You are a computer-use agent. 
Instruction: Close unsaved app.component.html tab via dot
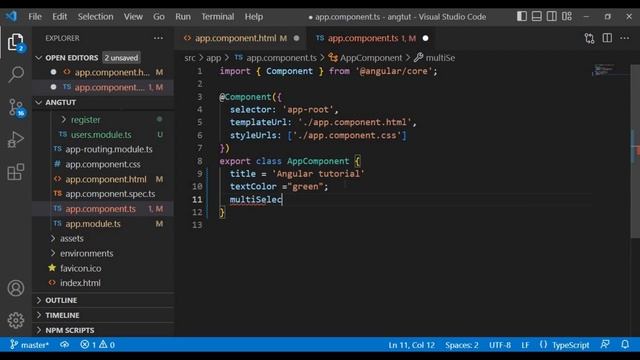pyautogui.click(x=296, y=38)
